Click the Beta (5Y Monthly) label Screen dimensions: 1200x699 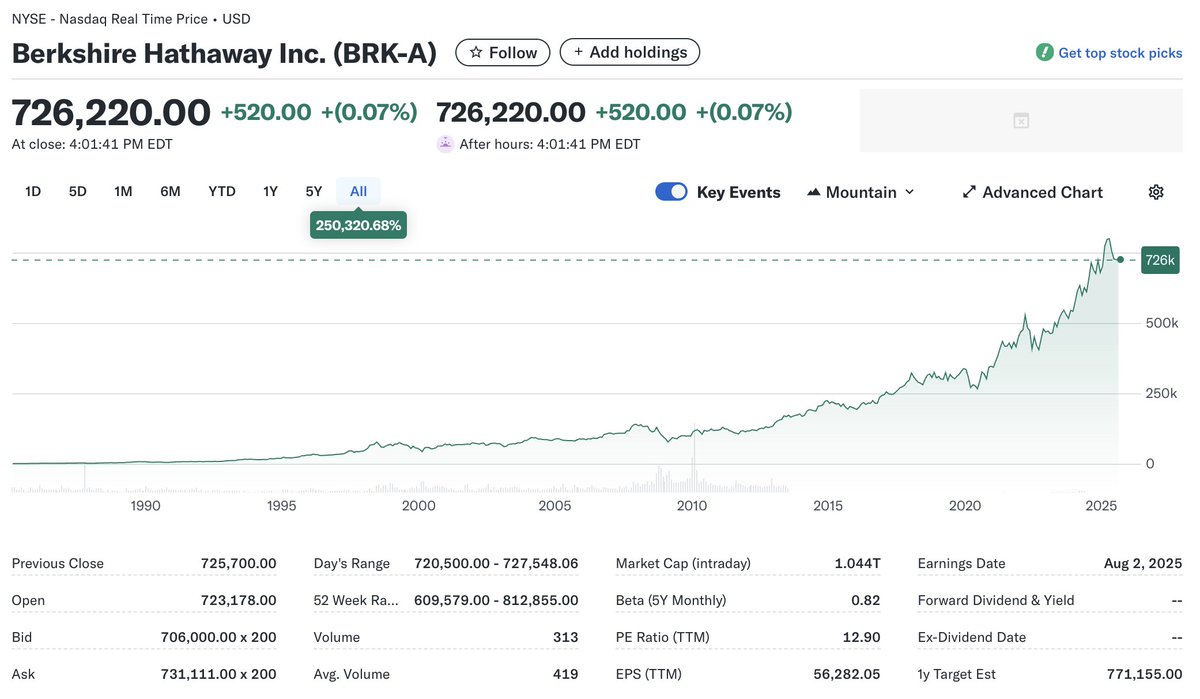(671, 600)
